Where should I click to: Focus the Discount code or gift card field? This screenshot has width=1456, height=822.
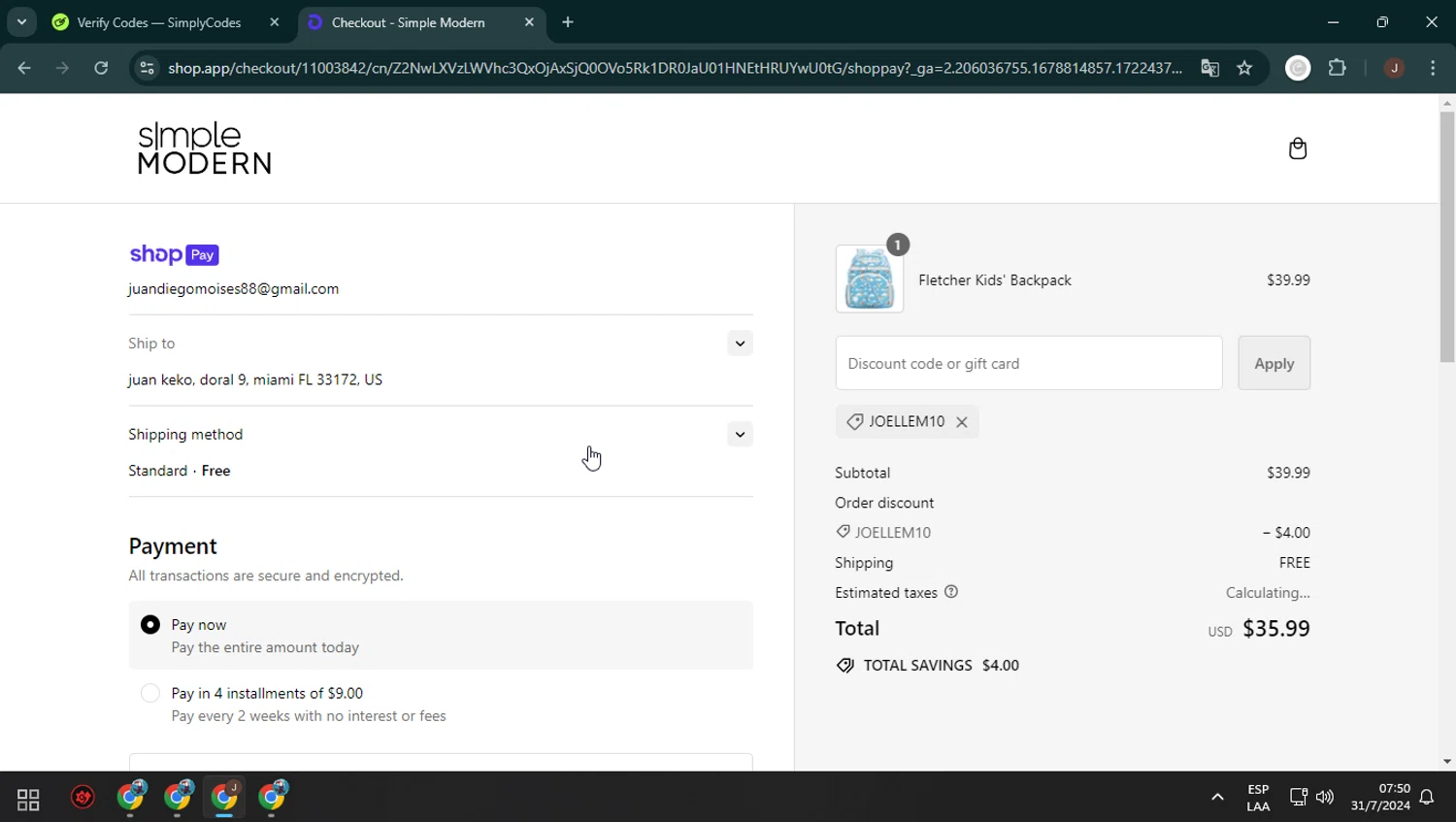pyautogui.click(x=1029, y=363)
